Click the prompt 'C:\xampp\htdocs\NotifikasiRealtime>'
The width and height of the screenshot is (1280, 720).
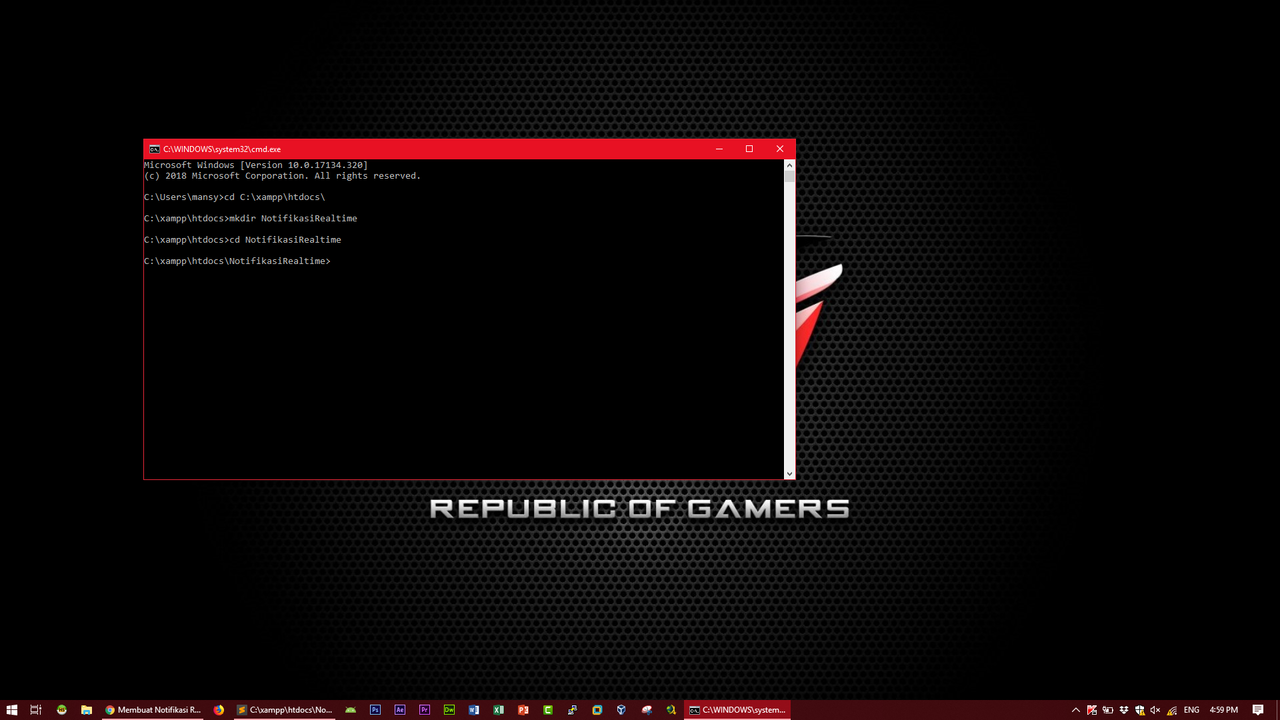(x=237, y=261)
